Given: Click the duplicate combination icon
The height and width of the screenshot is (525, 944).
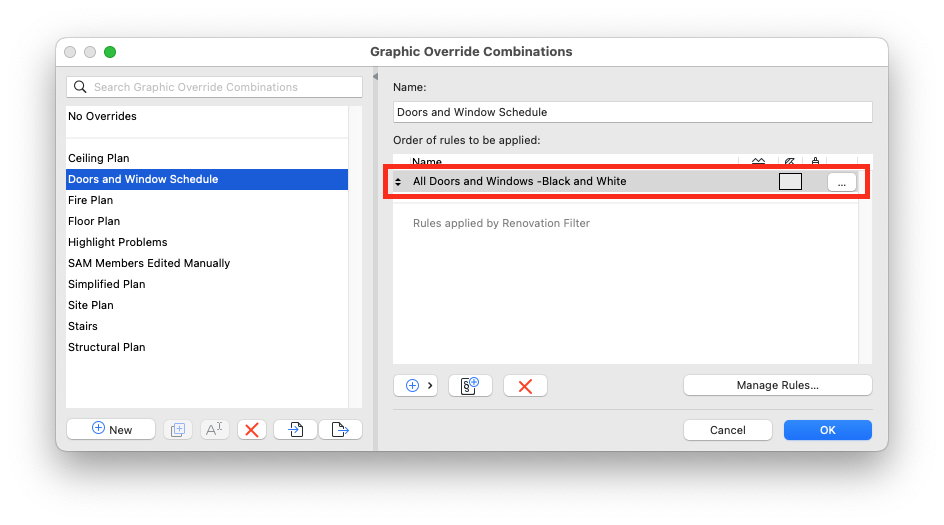Looking at the screenshot, I should (178, 430).
